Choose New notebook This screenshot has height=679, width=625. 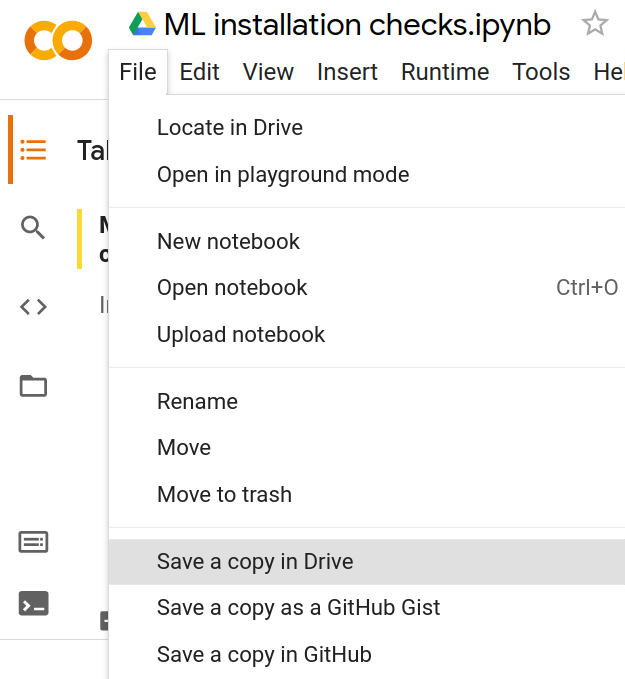[367, 241]
